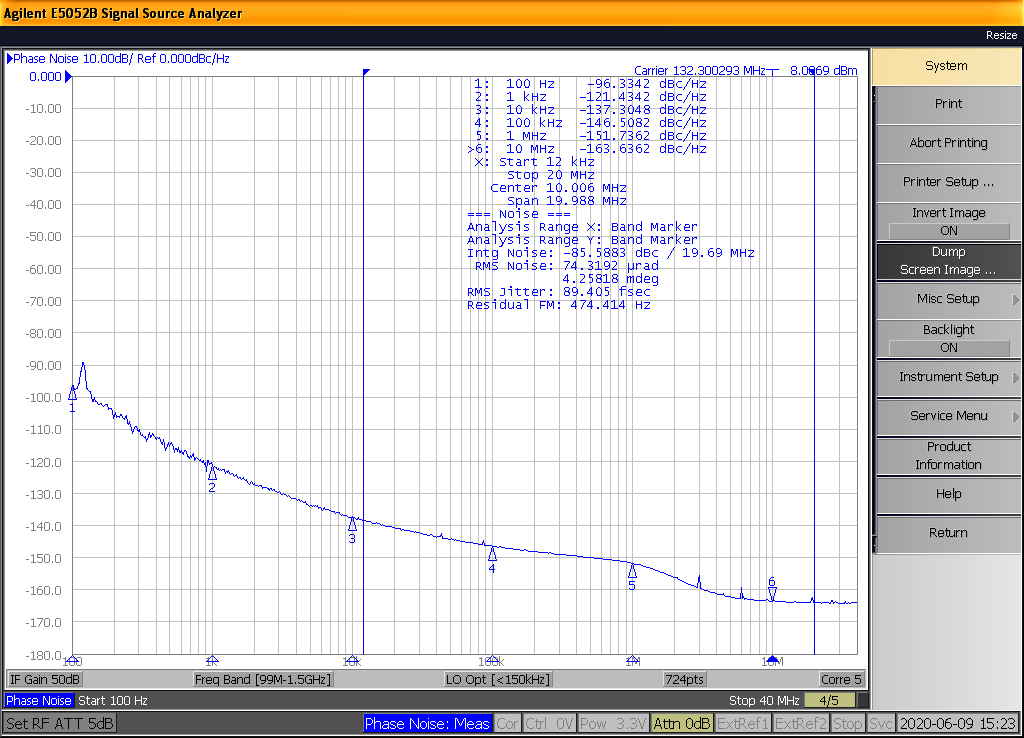Select active marker 6 at 10 MHz
Viewport: 1024px width, 738px height.
[x=773, y=594]
